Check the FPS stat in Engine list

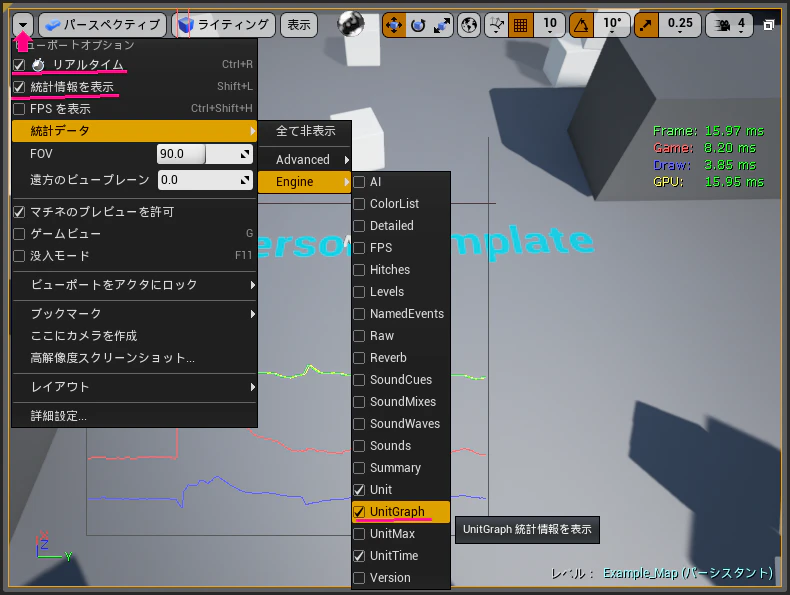(x=359, y=248)
